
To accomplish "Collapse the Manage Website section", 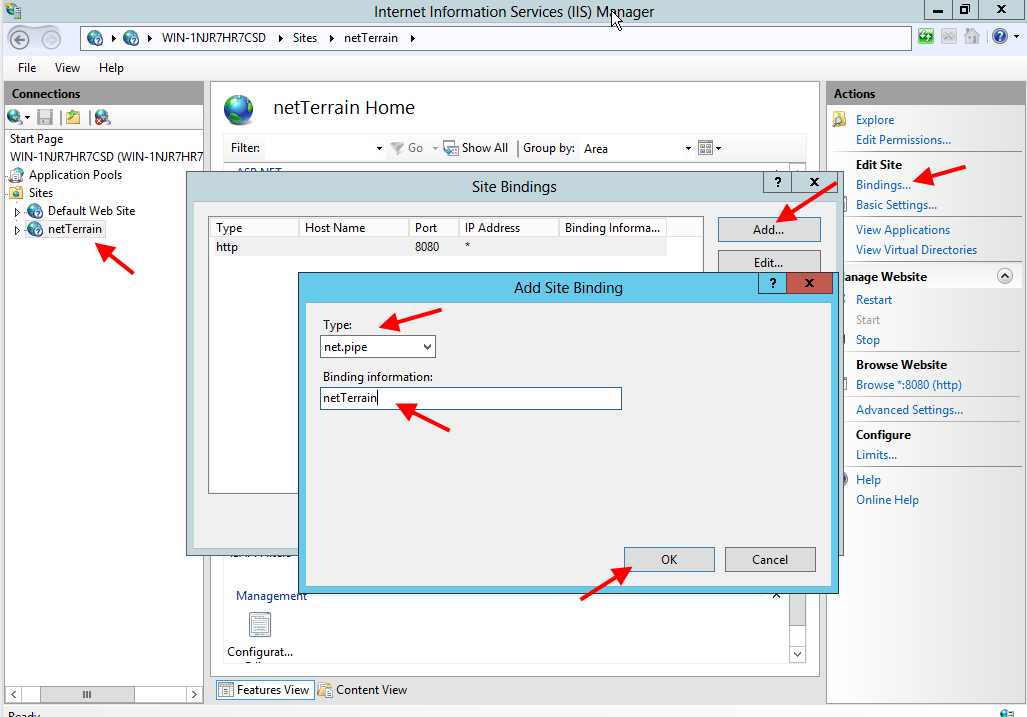I will (x=1004, y=276).
